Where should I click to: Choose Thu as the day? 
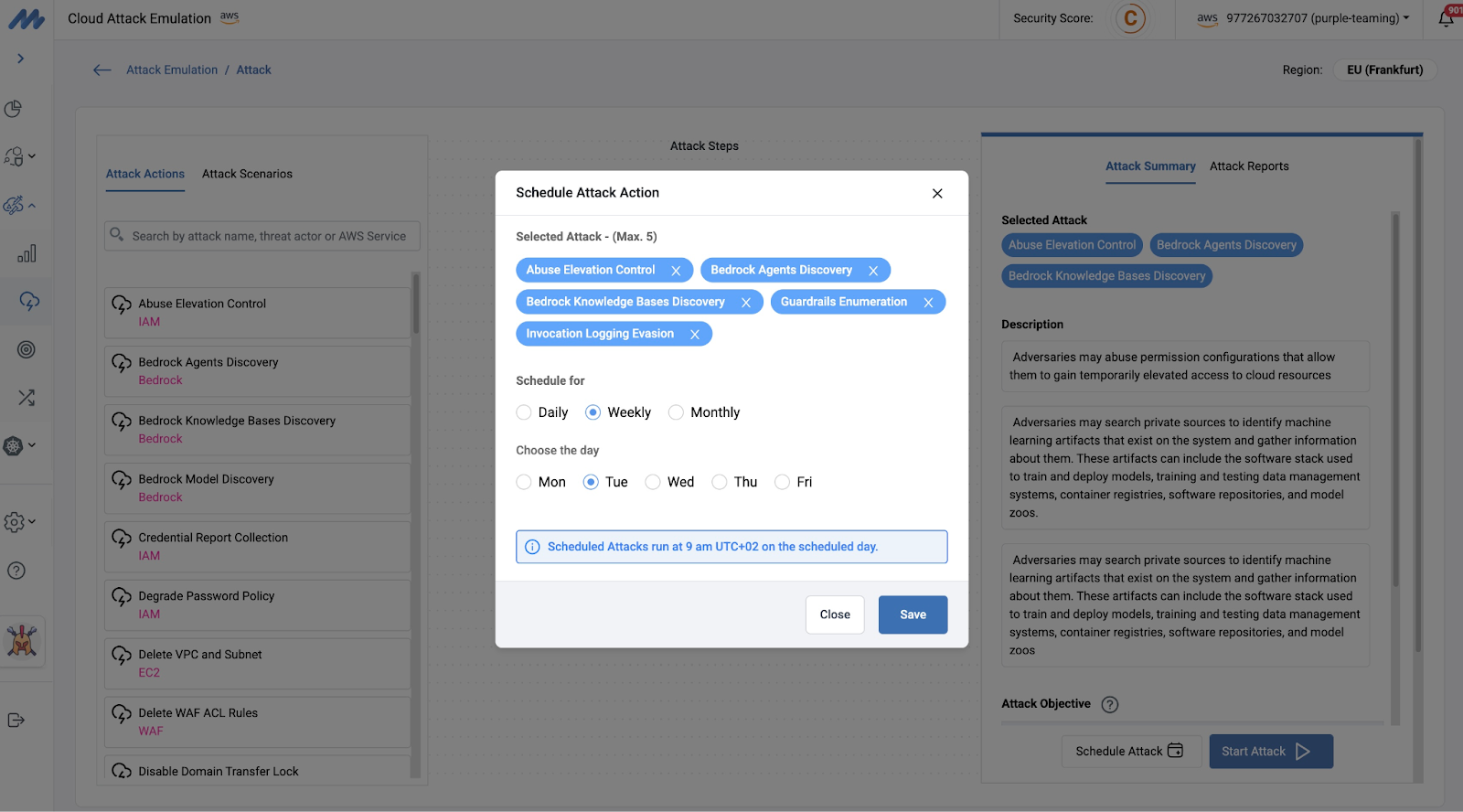720,482
